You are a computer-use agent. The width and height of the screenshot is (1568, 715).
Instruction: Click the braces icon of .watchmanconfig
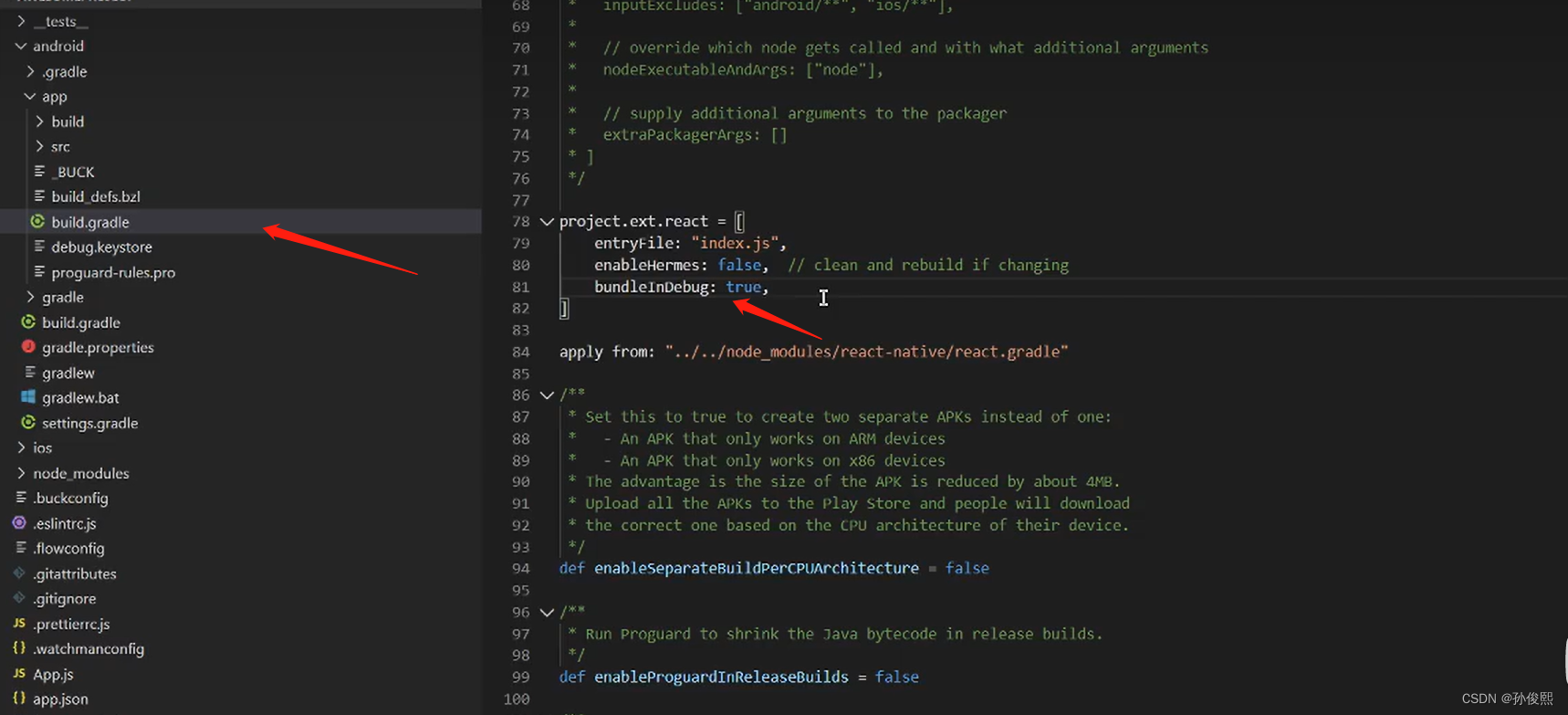tap(19, 648)
